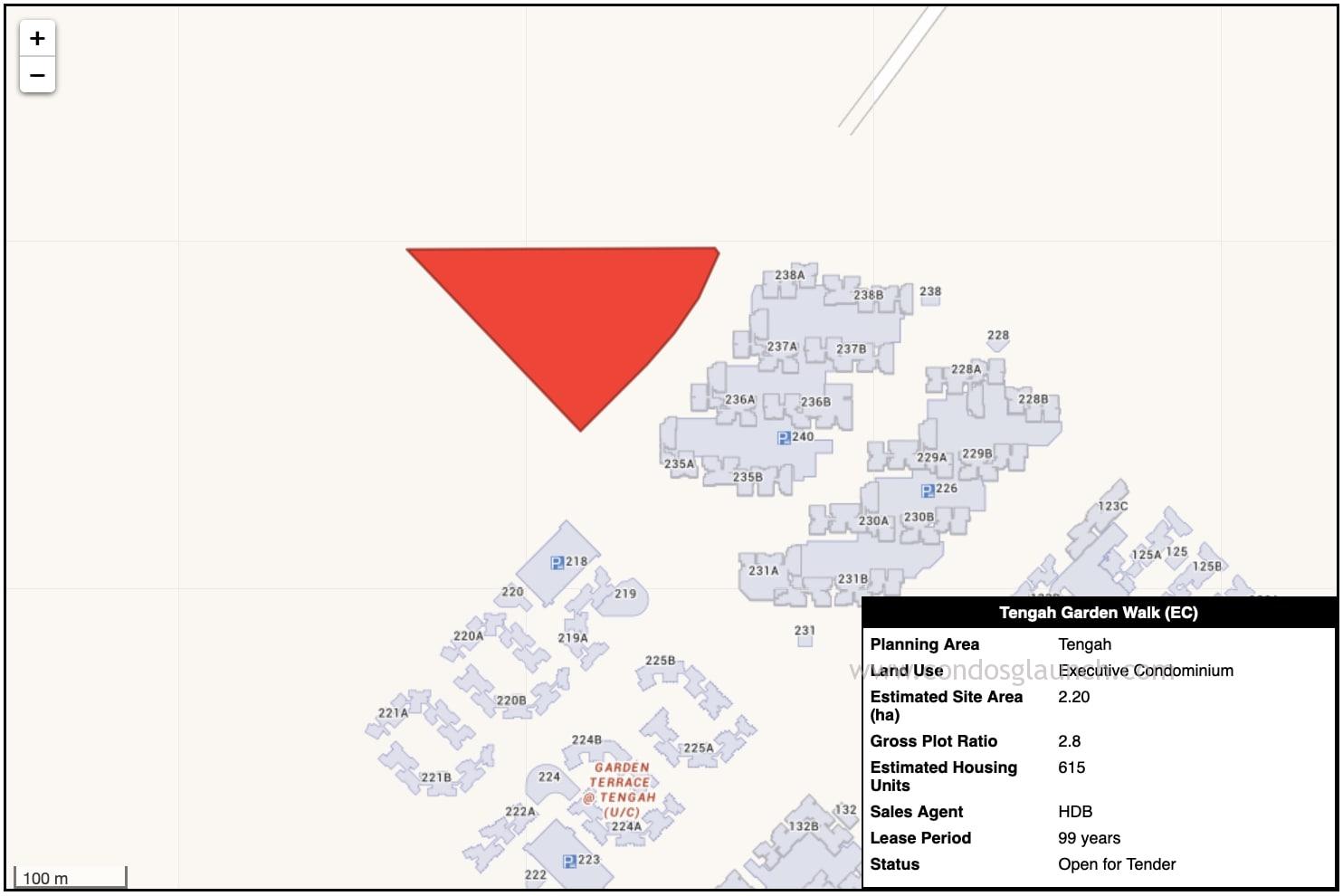The width and height of the screenshot is (1343, 896).
Task: Zoom in on the map
Action: 37,39
